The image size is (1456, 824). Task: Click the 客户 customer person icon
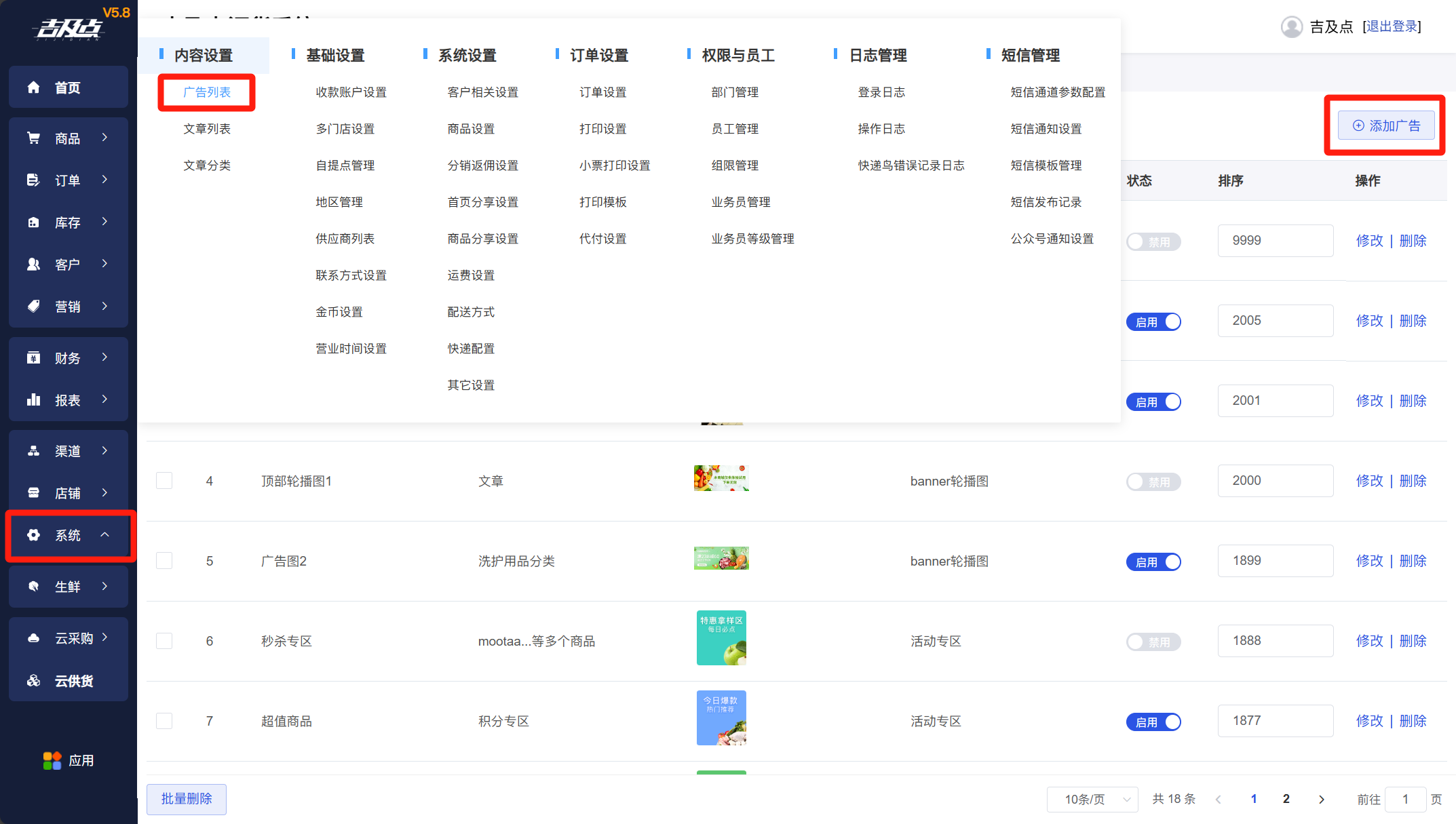point(33,264)
